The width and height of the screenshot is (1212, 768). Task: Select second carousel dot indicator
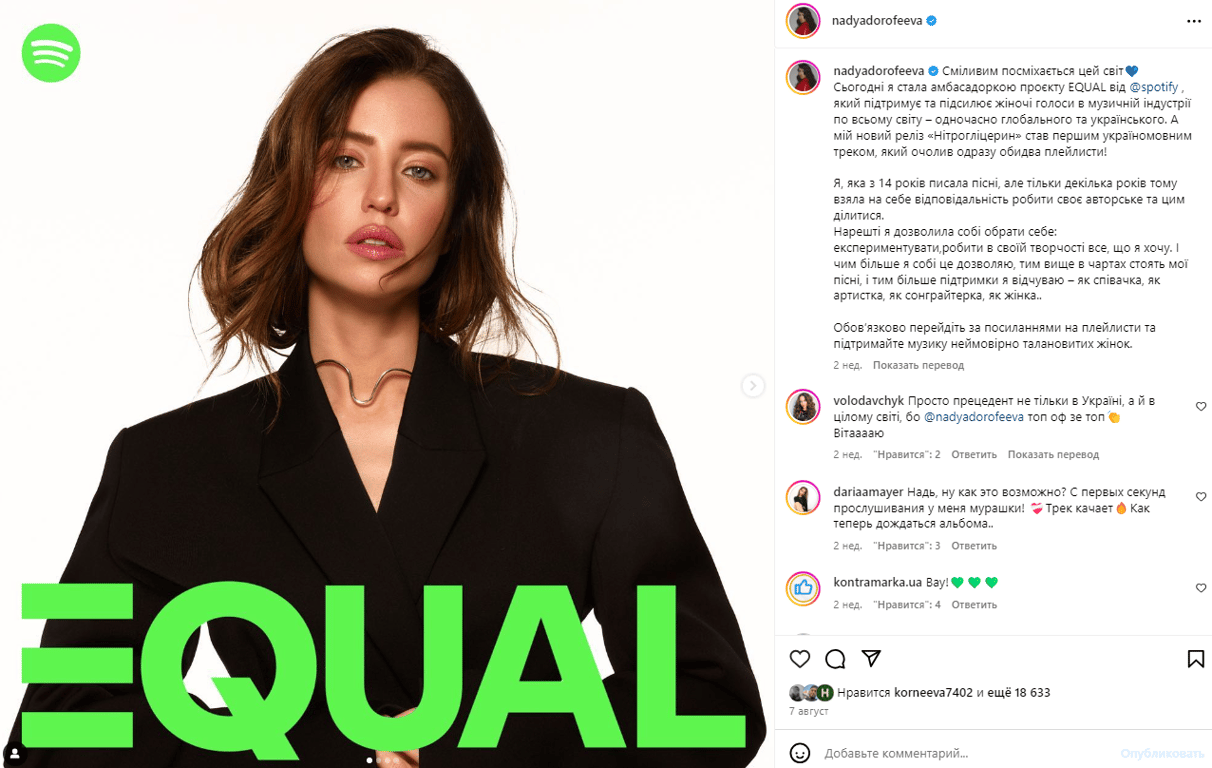(x=379, y=761)
